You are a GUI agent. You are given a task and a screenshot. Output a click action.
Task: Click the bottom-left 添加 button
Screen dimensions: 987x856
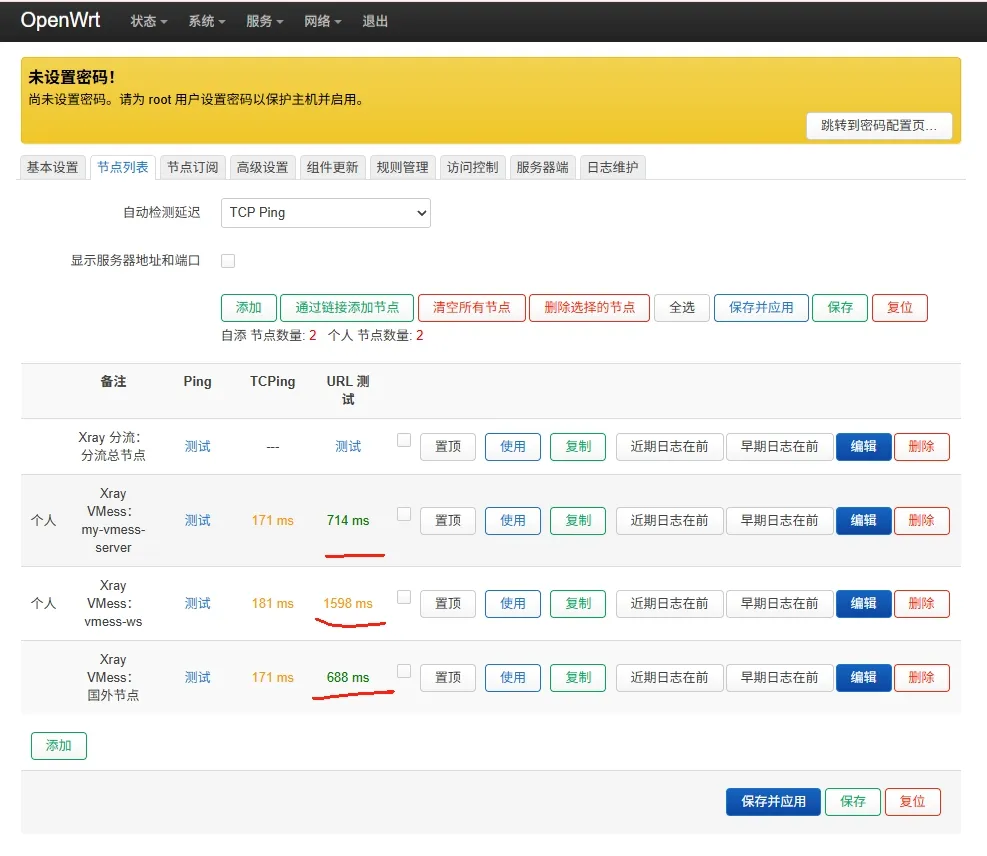(59, 746)
